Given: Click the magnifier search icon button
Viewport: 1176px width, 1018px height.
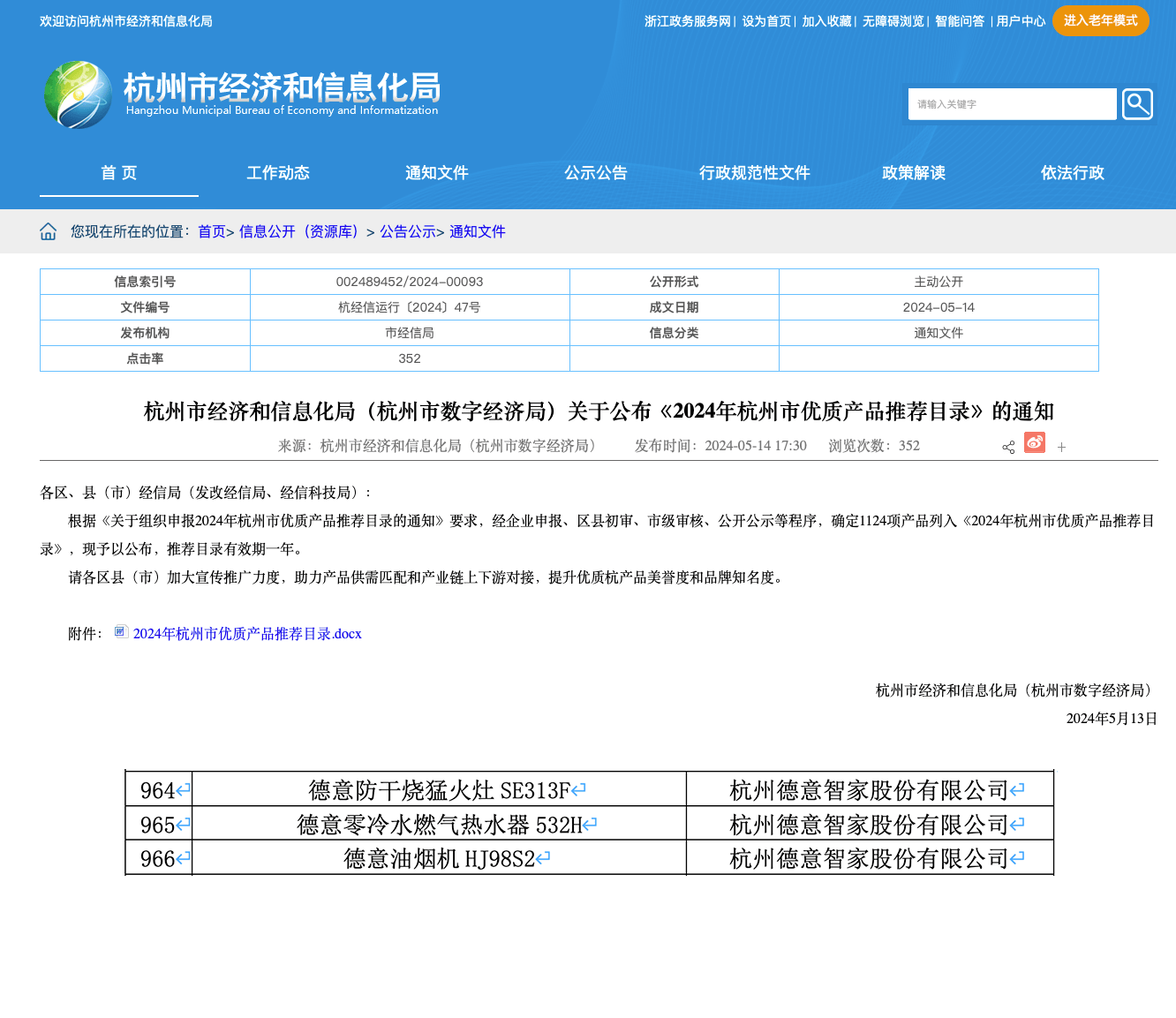Looking at the screenshot, I should (x=1137, y=104).
